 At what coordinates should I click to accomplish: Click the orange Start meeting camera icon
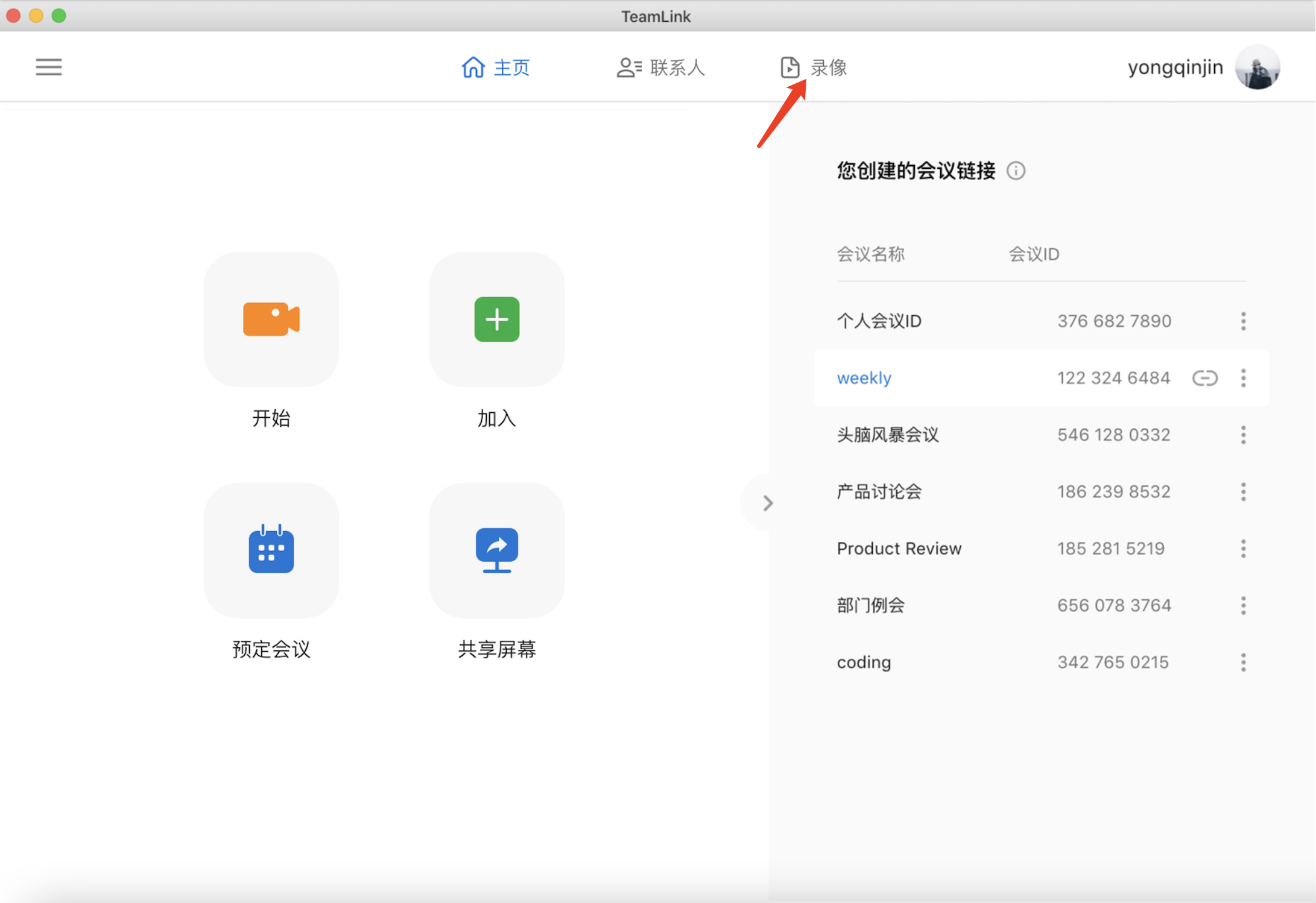point(271,319)
